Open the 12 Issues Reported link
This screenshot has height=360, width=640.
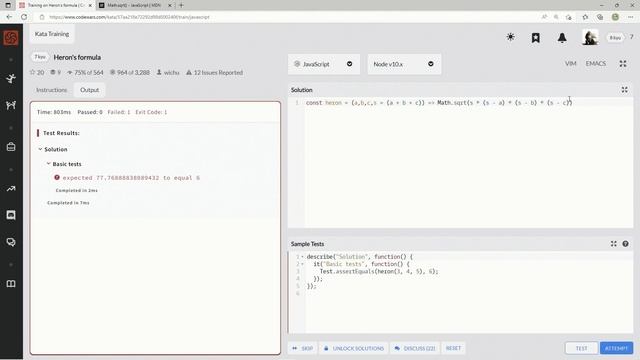[214, 72]
